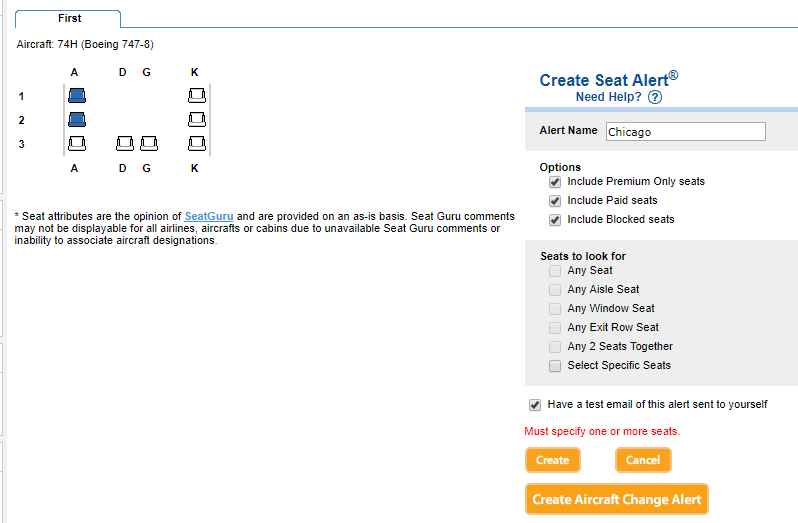Toggle the Include Paid seats checkbox
Viewport: 798px width, 523px height.
[555, 201]
